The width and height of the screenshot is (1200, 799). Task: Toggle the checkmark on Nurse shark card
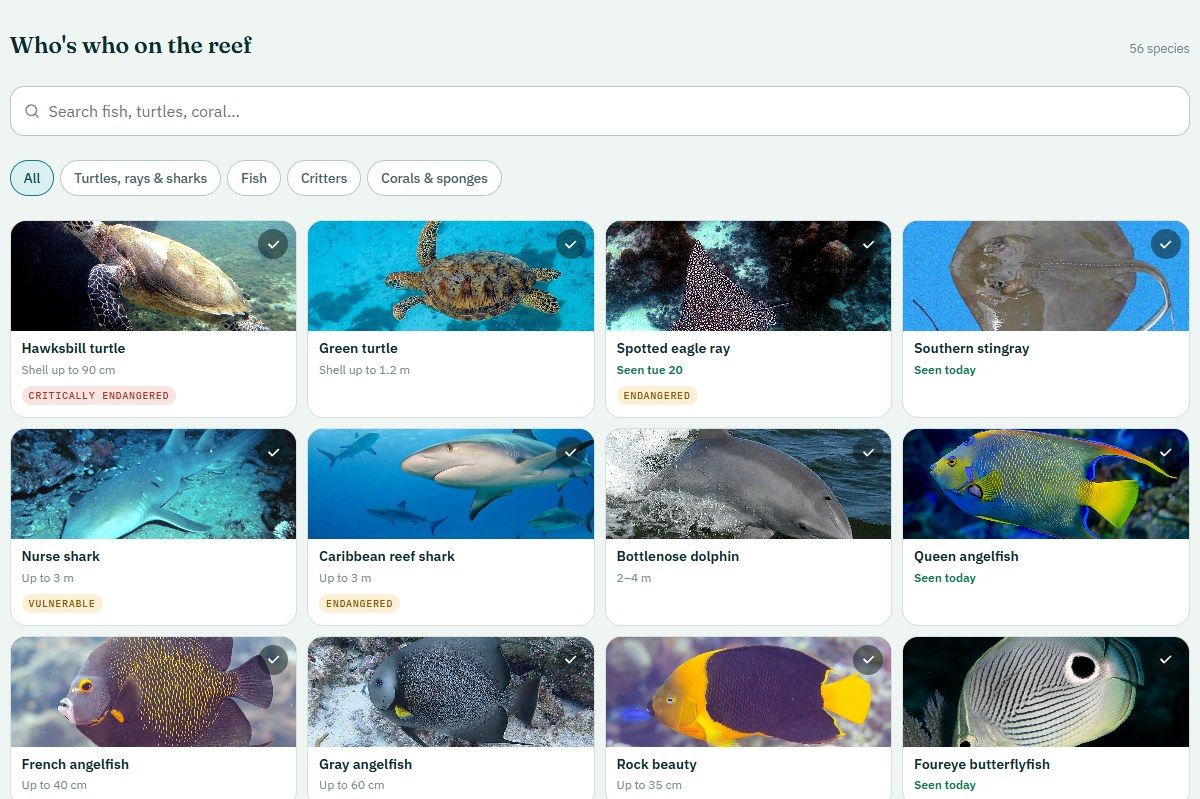pos(273,452)
